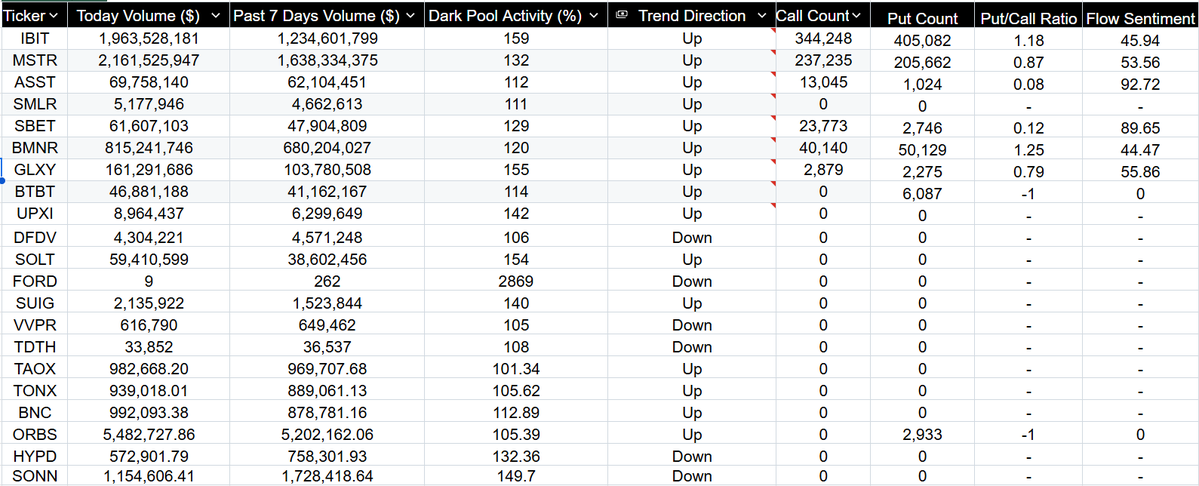Select the DFDV ticker cell
The width and height of the screenshot is (1199, 486).
[35, 237]
